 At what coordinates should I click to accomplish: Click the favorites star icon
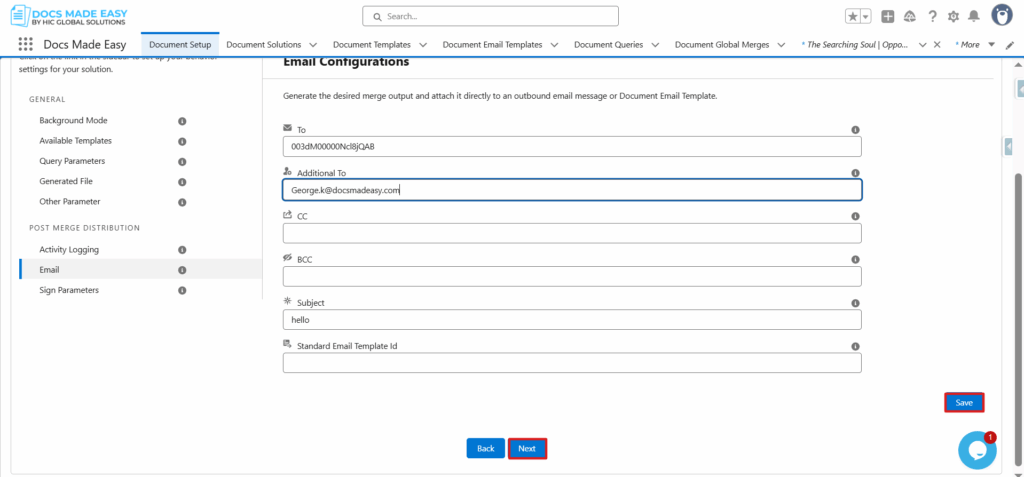click(x=852, y=16)
